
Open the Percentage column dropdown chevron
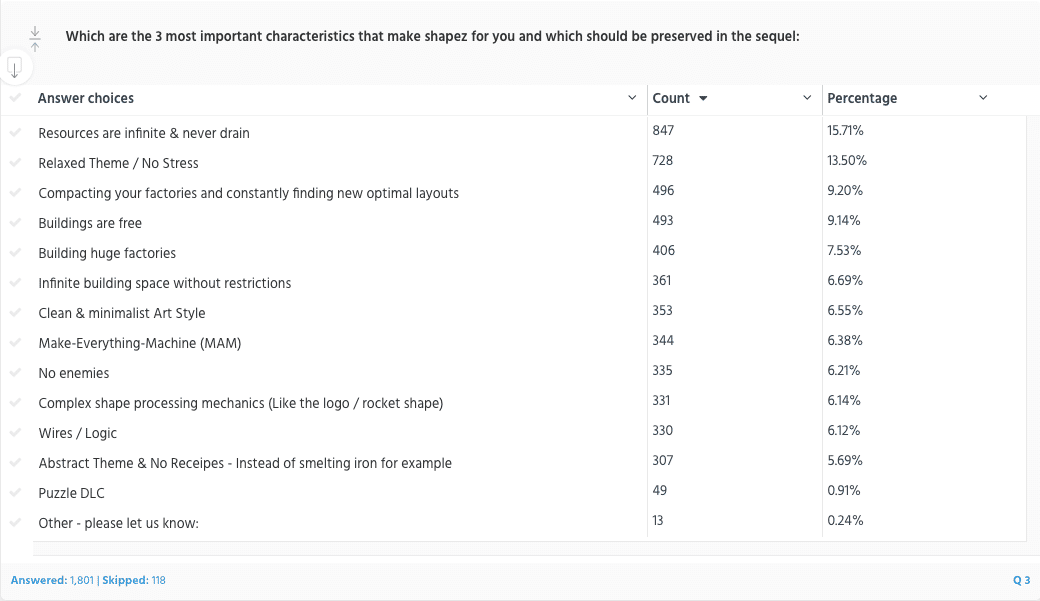coord(983,98)
